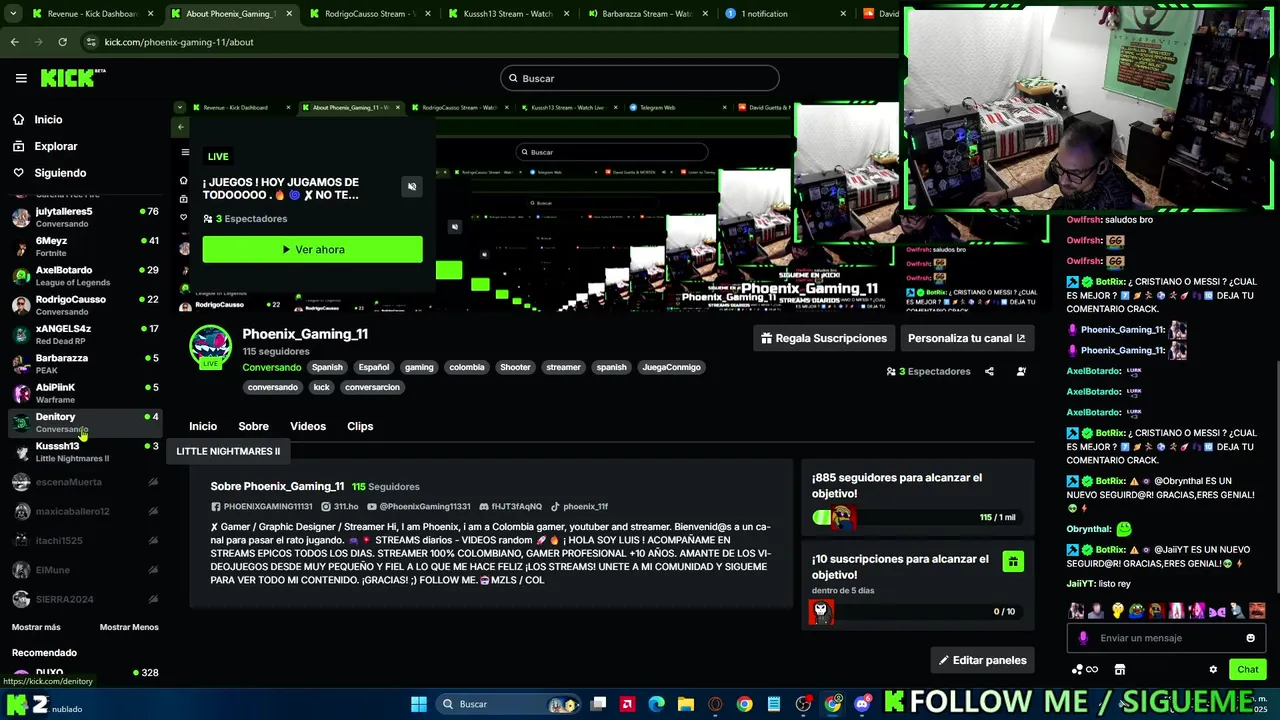Click the Task View icon in the taskbar
Image resolution: width=1280 pixels, height=720 pixels.
[598, 704]
